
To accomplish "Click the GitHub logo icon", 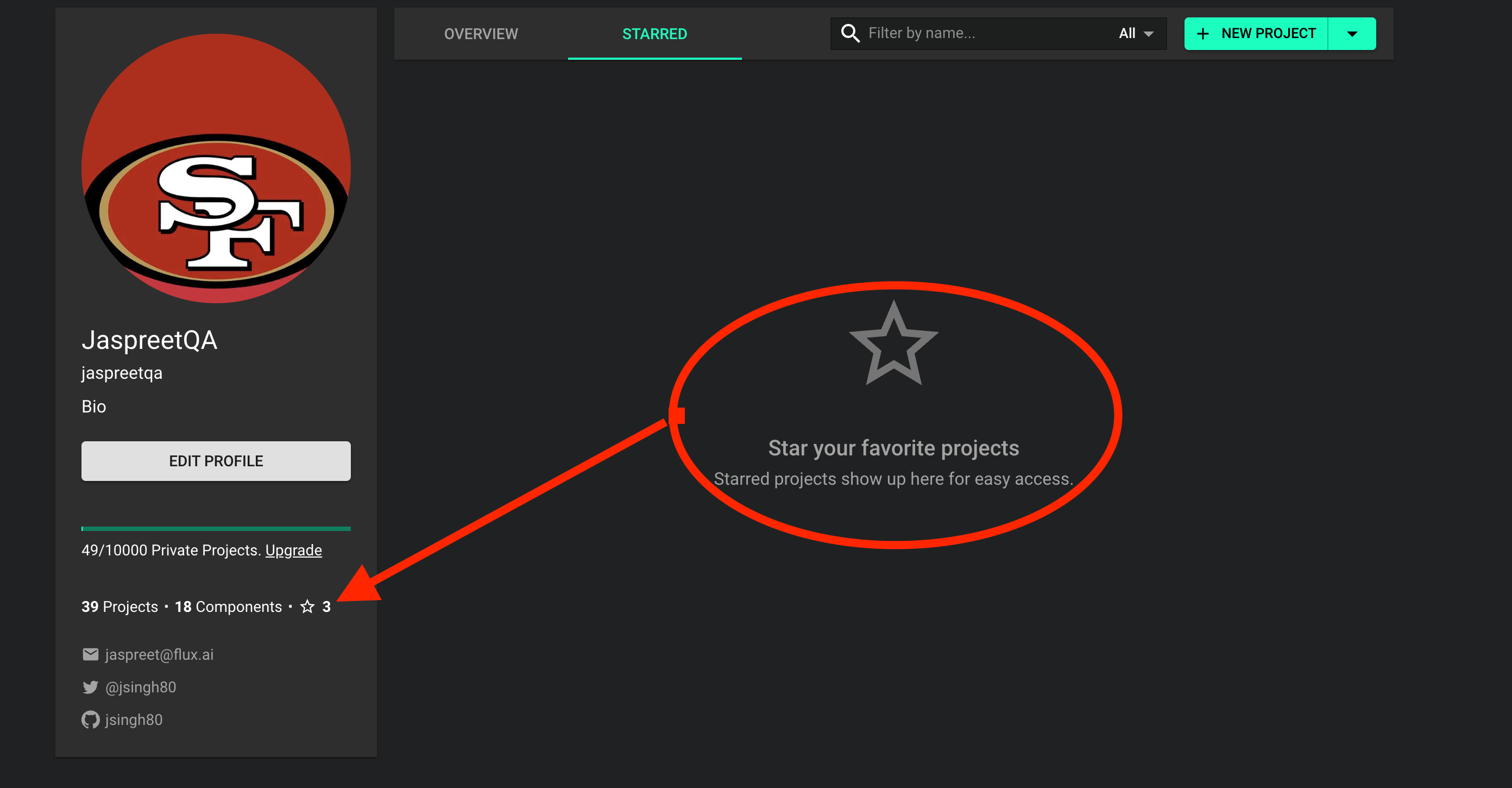I will [x=90, y=720].
